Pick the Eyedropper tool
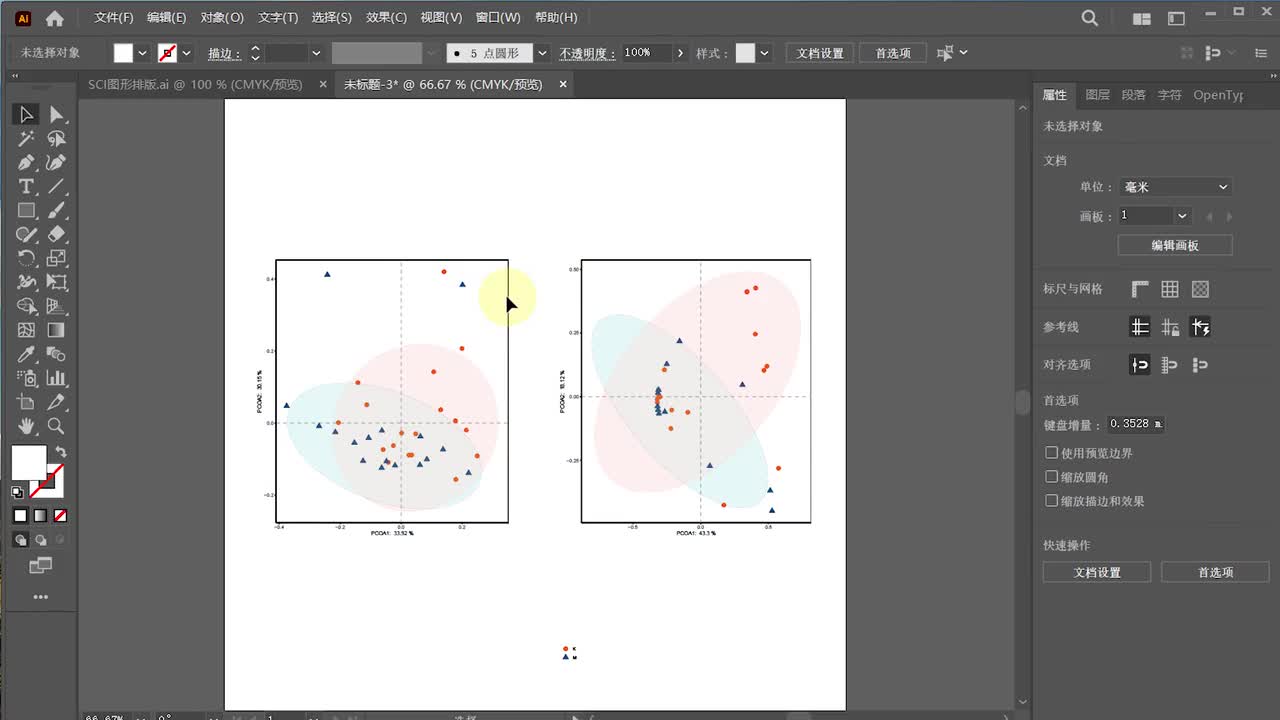 coord(26,355)
